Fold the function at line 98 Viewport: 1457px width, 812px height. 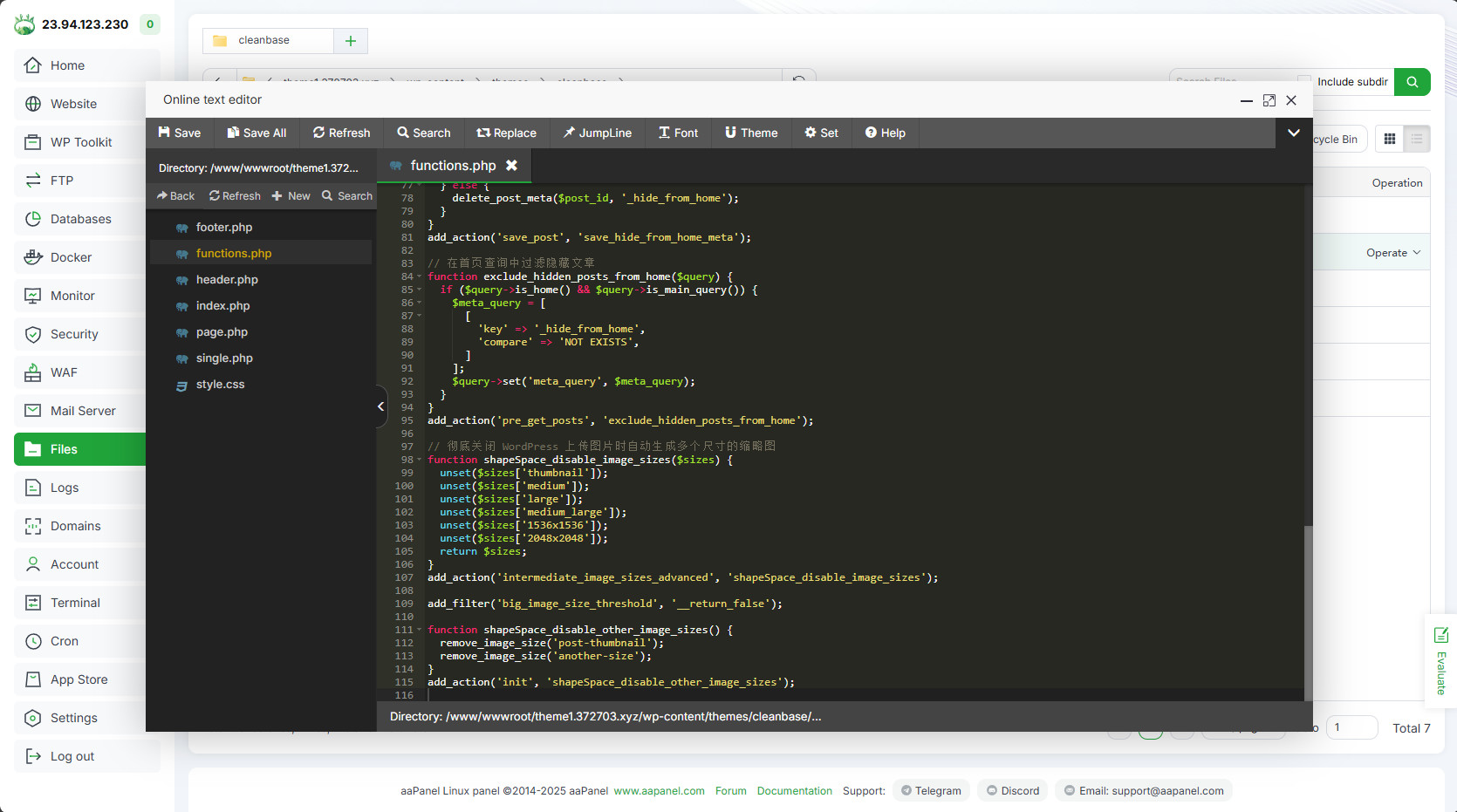(420, 460)
